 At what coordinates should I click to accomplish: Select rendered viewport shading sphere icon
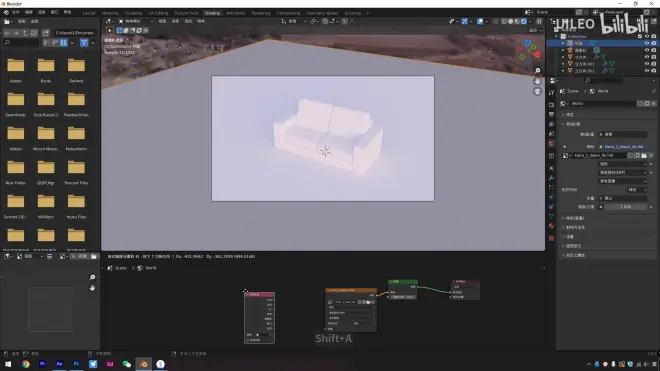(x=524, y=21)
